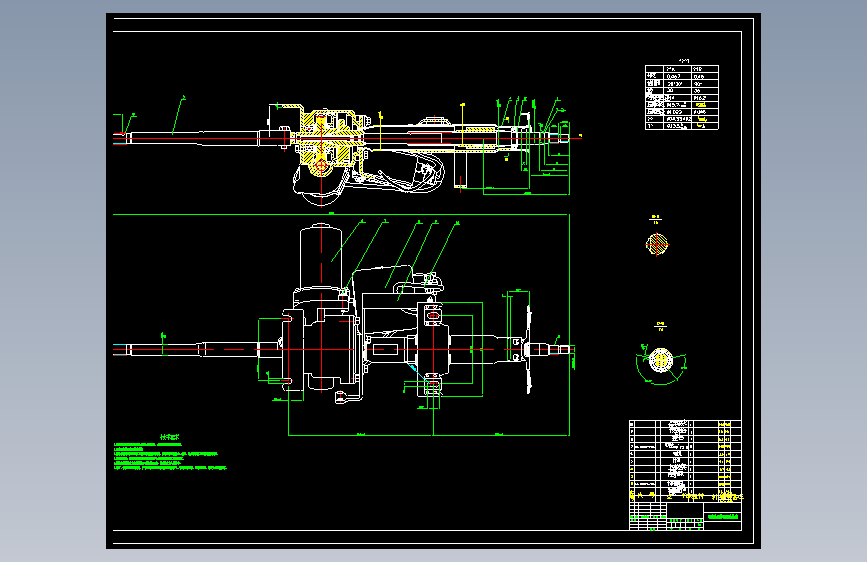
Task: Click the upper red bolt hole on mounting bracket
Action: pyautogui.click(x=433, y=316)
